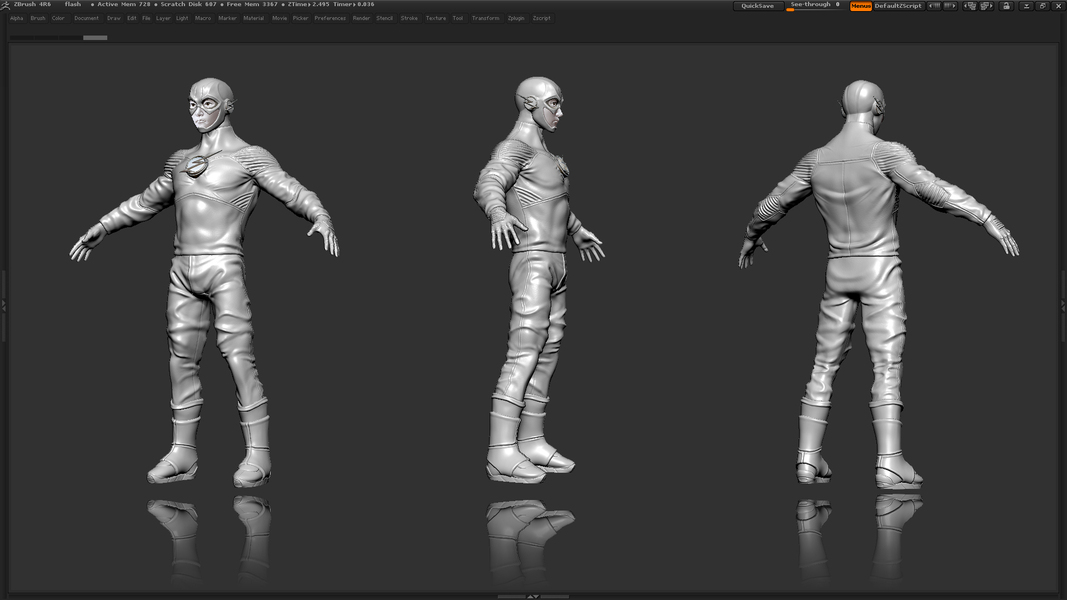Image resolution: width=1067 pixels, height=600 pixels.
Task: Open the Layer menu
Action: click(163, 18)
